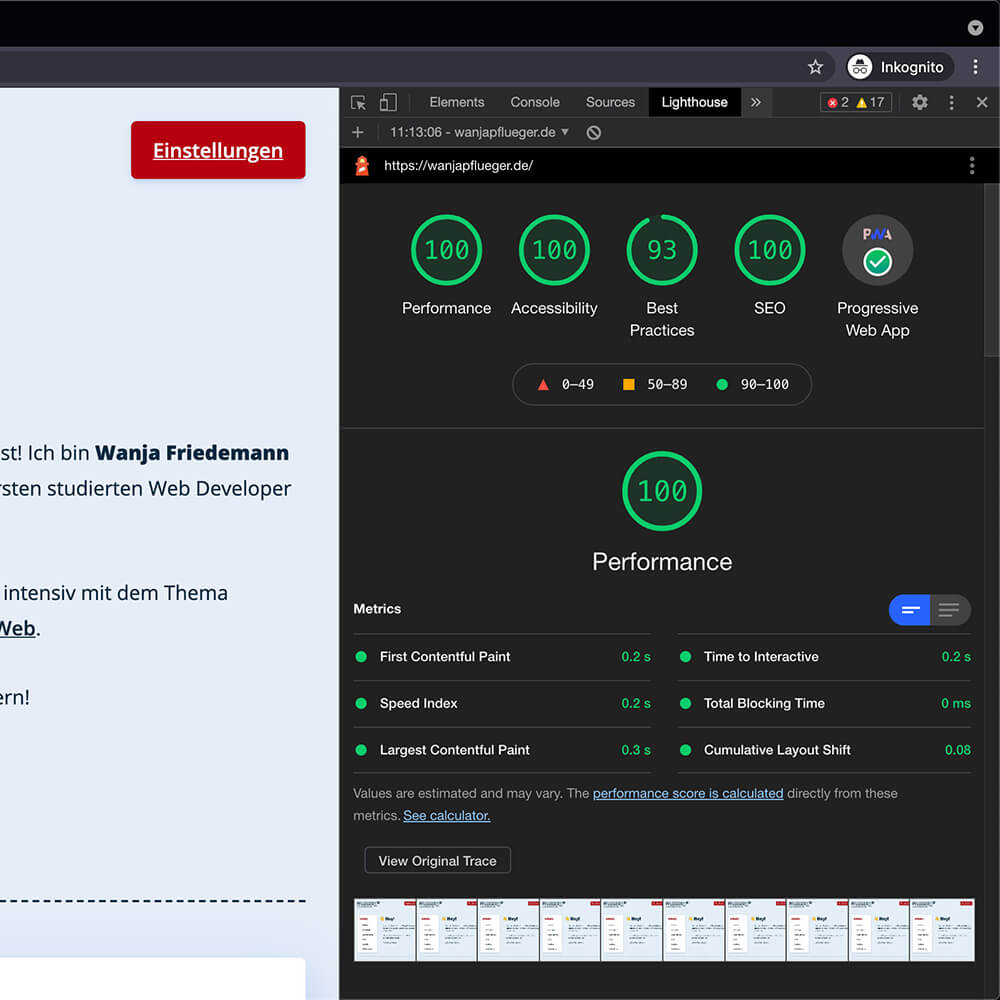Switch to the Elements tab
This screenshot has width=1000, height=1000.
pyautogui.click(x=457, y=102)
